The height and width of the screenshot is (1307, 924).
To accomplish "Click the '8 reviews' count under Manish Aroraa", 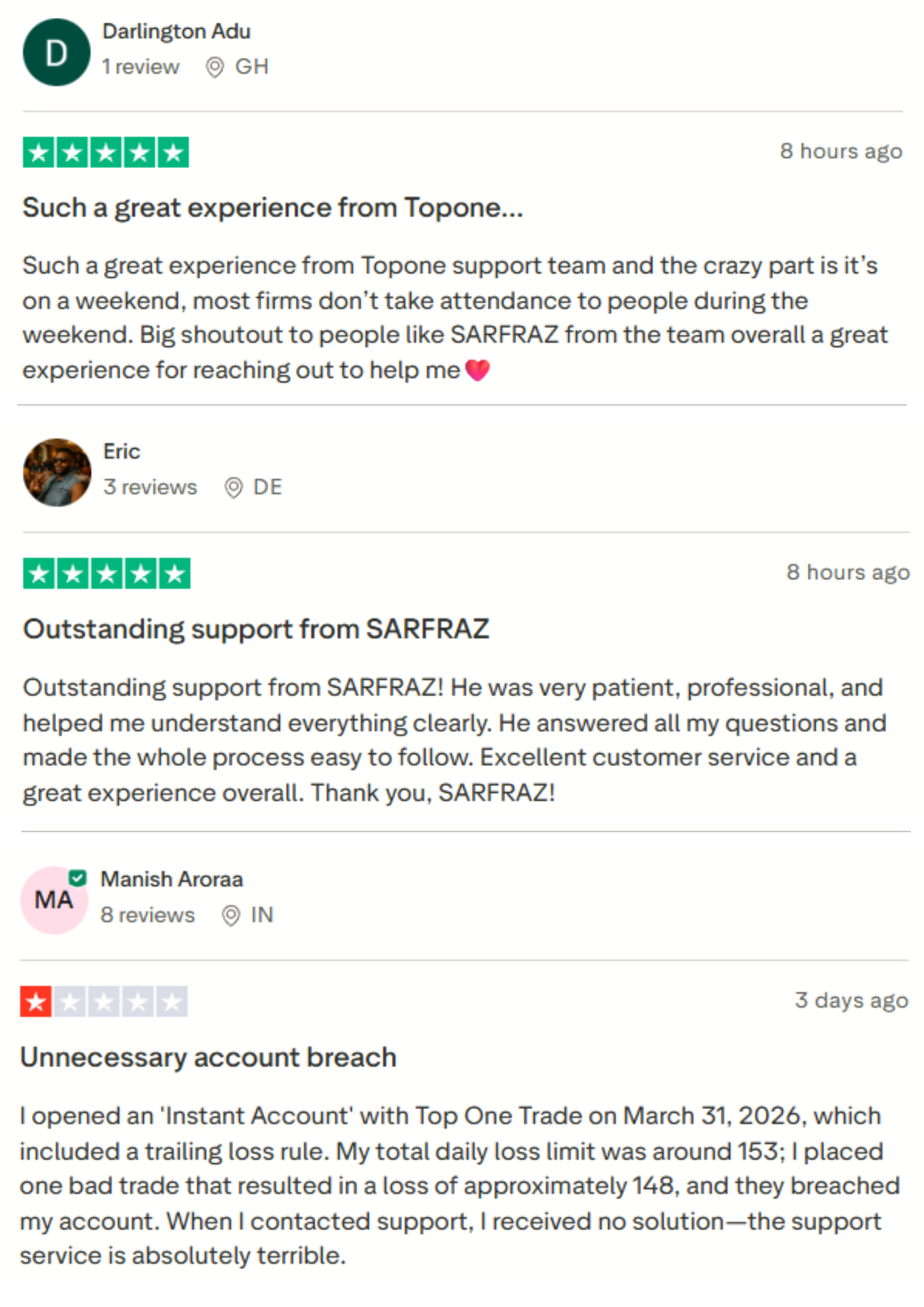I will pos(148,915).
